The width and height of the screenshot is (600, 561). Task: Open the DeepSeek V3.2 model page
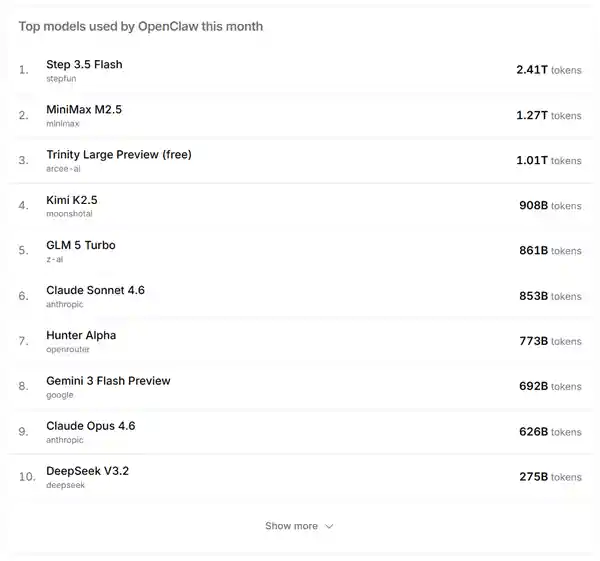[x=87, y=471]
